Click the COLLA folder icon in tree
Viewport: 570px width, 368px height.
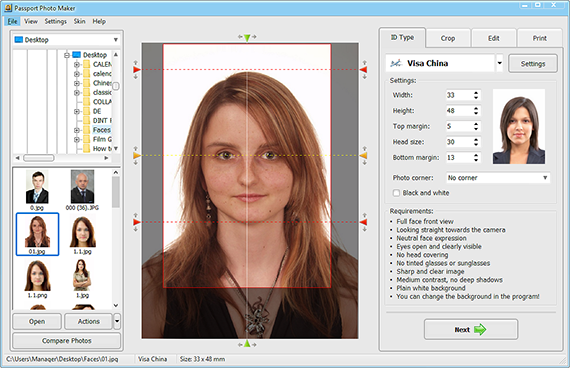(87, 102)
